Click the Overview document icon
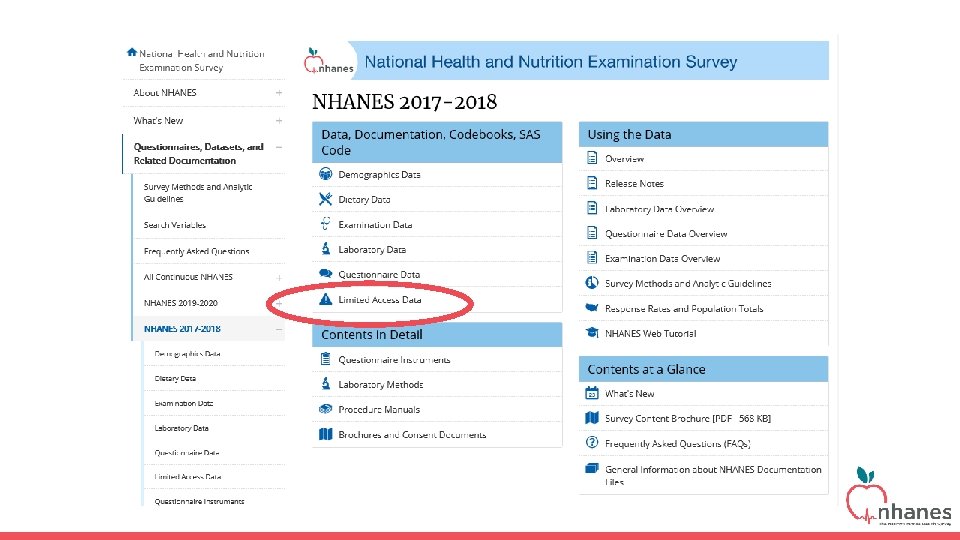The width and height of the screenshot is (960, 540). click(592, 158)
